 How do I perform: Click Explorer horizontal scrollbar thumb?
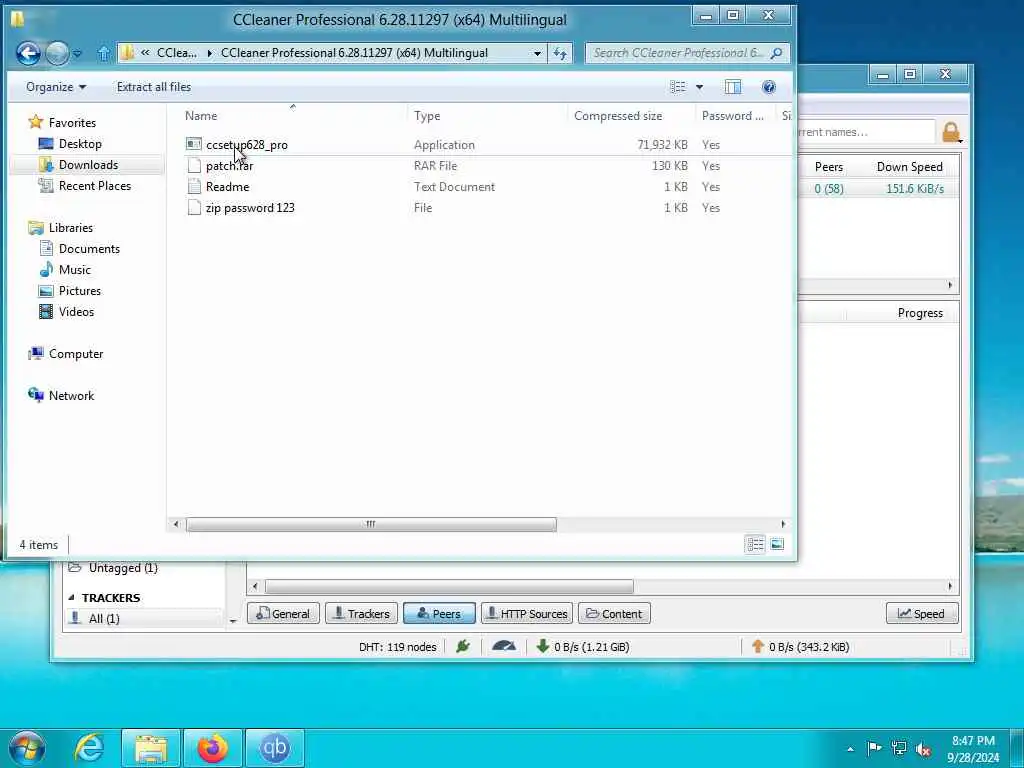(x=371, y=524)
